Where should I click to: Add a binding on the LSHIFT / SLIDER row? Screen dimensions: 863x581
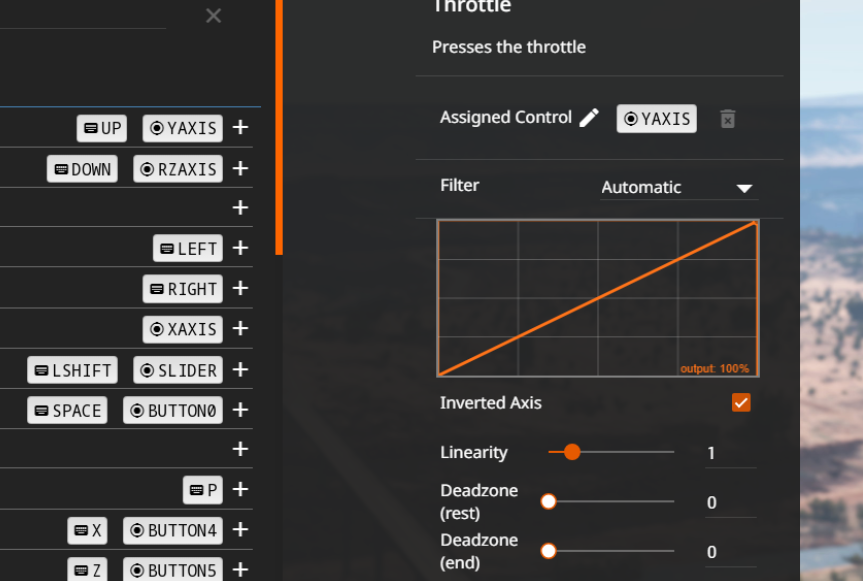pos(240,370)
